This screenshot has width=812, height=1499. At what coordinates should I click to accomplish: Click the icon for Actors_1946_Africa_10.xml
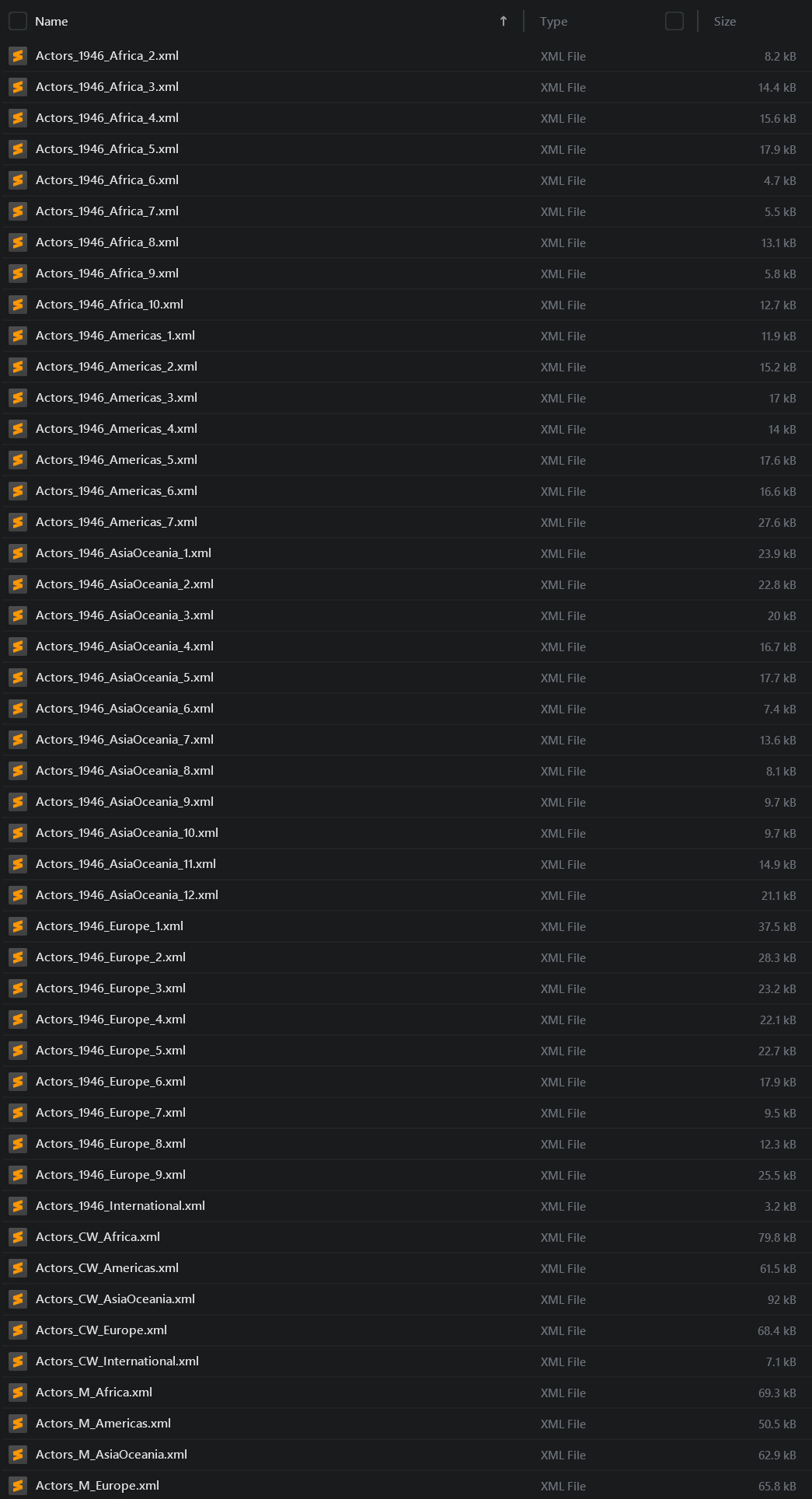(18, 305)
